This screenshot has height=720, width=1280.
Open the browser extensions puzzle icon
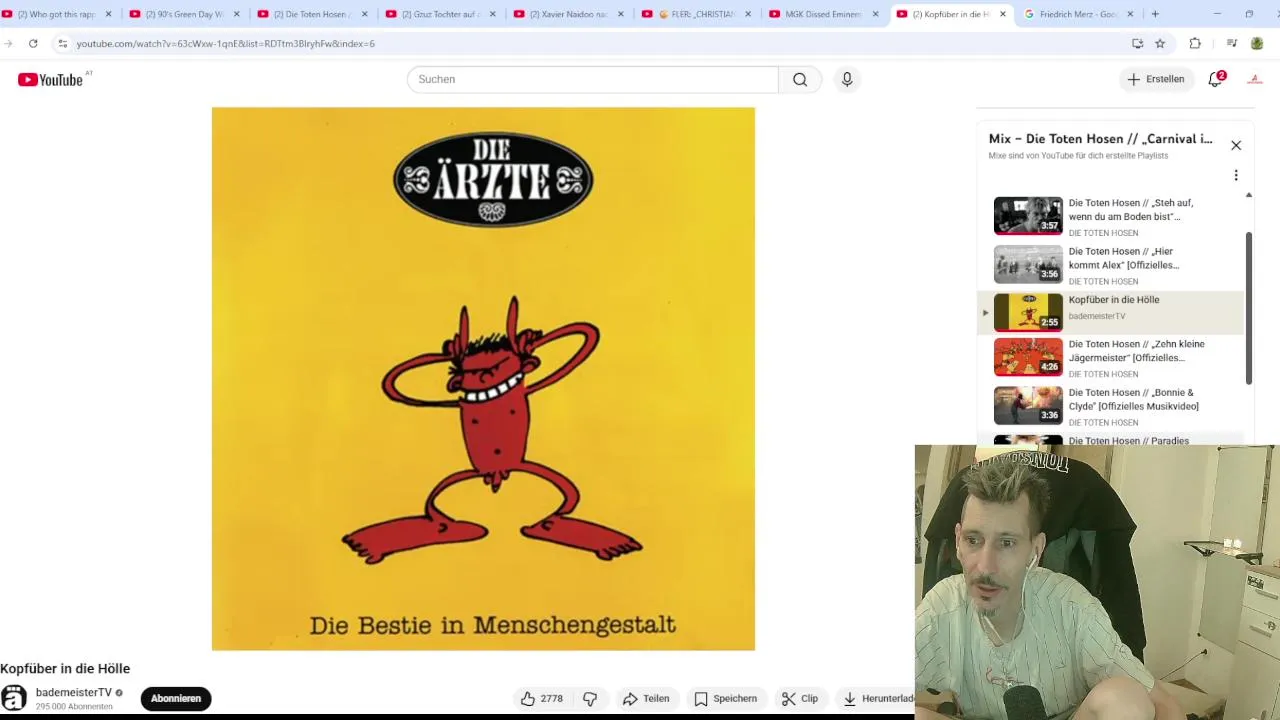click(1195, 44)
